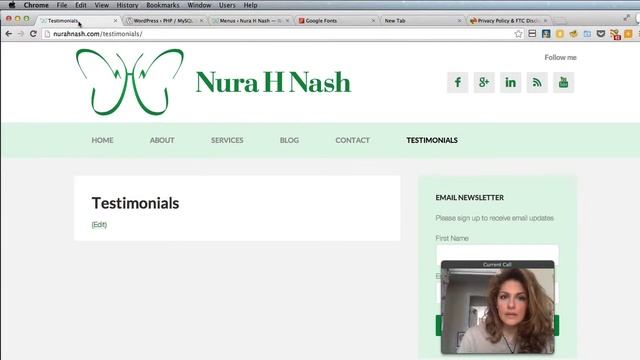The height and width of the screenshot is (360, 640).
Task: Open the Apple menu
Action: coord(12,5)
